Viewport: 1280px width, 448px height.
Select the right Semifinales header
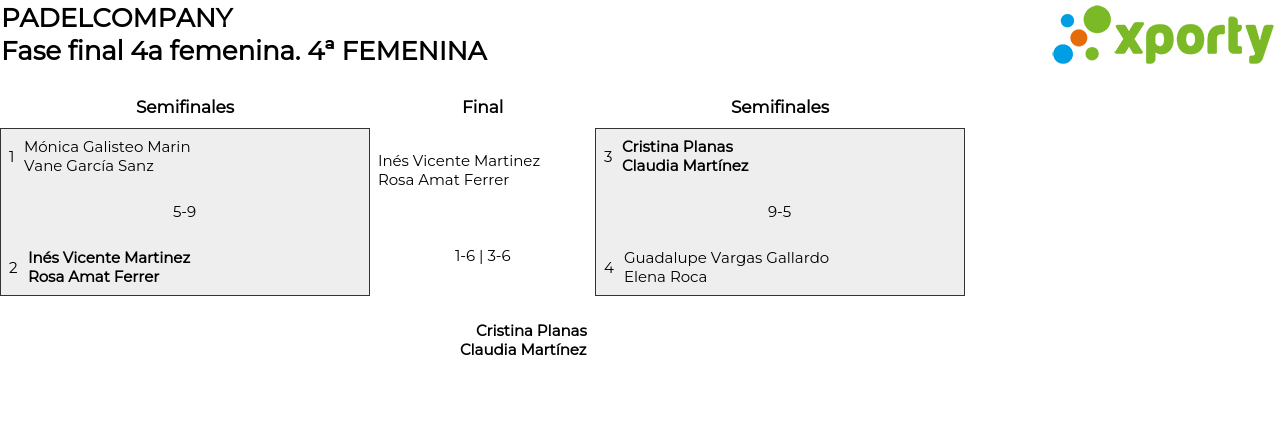779,107
